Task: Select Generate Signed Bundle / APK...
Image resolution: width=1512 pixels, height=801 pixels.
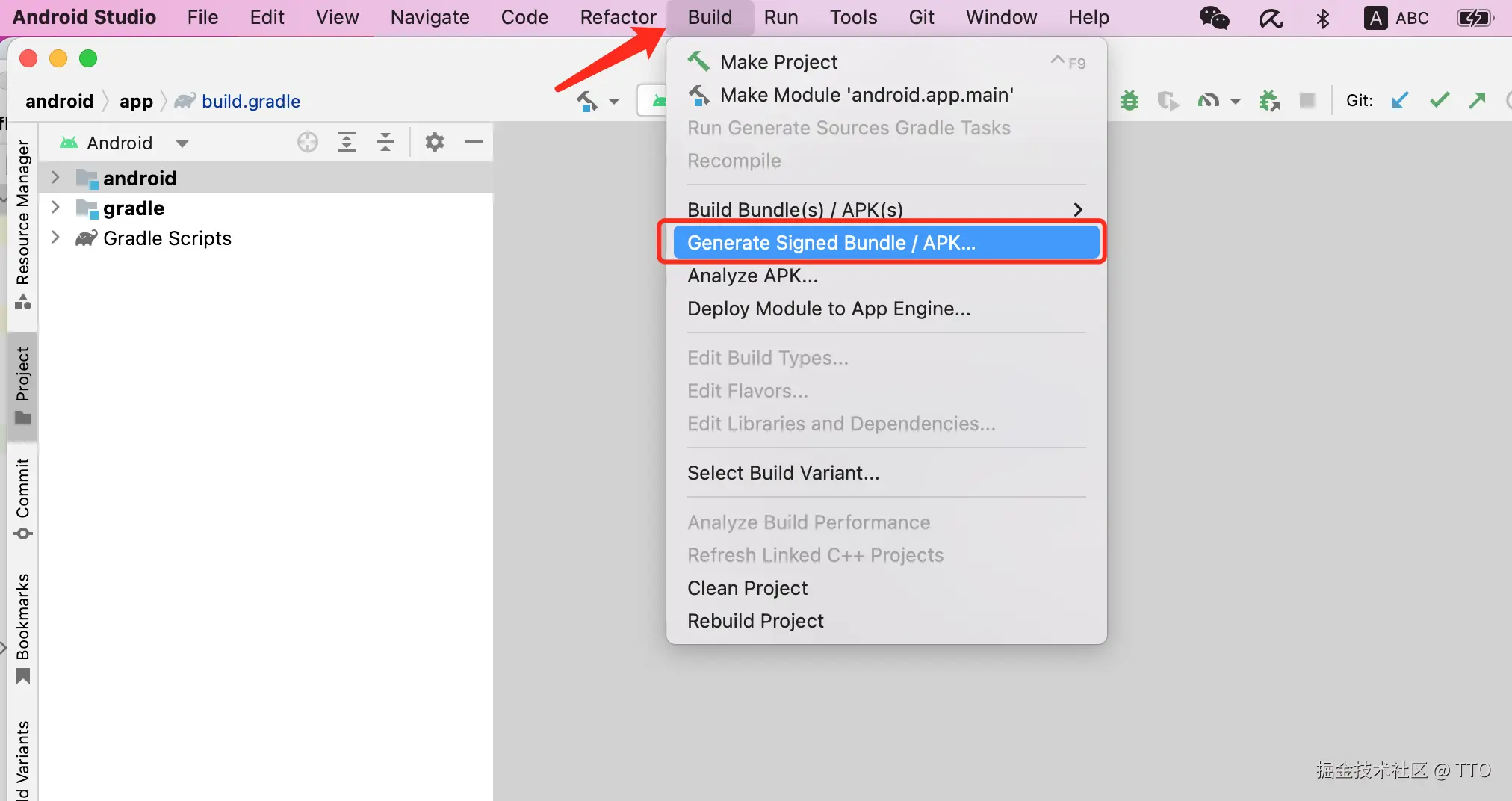Action: 886,243
